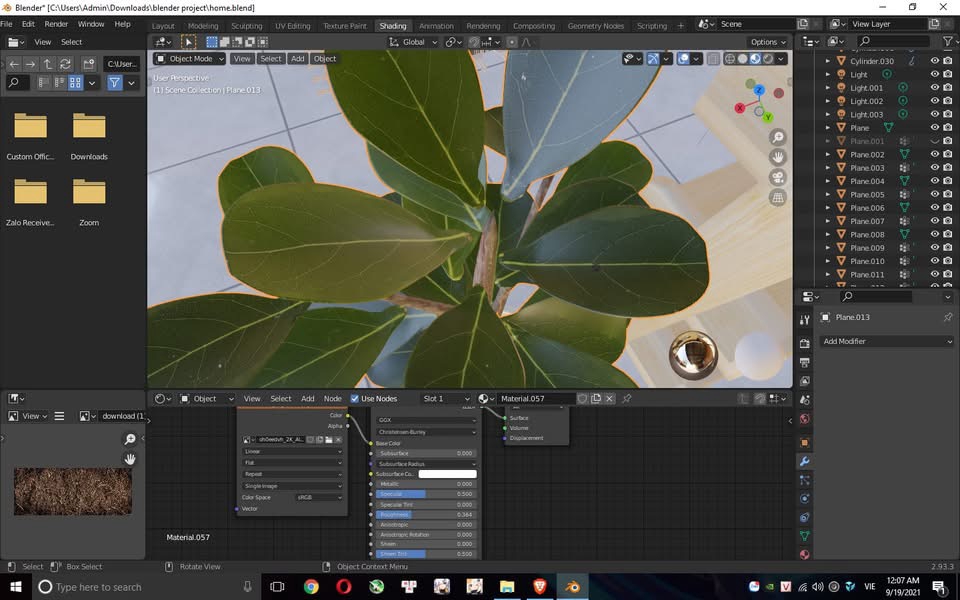The image size is (960, 600).
Task: Switch to the Geometry Nodes workspace tab
Action: (595, 26)
